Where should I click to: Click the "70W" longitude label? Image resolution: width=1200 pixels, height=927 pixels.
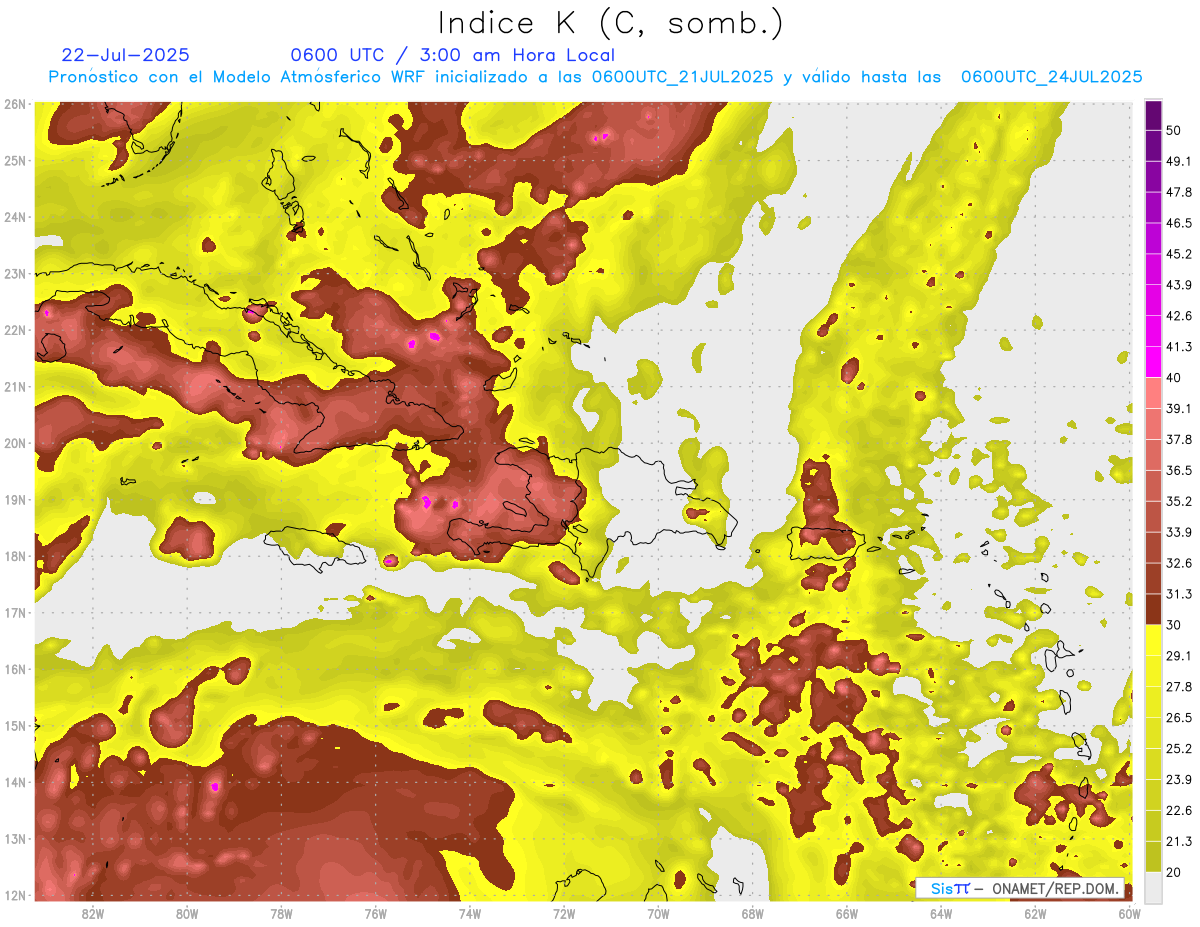658,913
